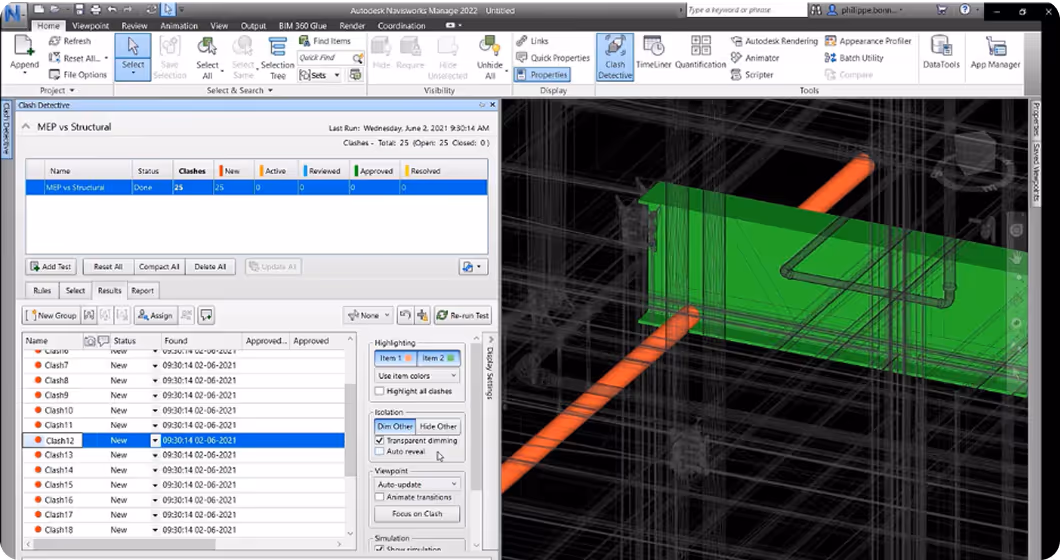
Task: Open status dropdown for Clash12
Action: 155,441
